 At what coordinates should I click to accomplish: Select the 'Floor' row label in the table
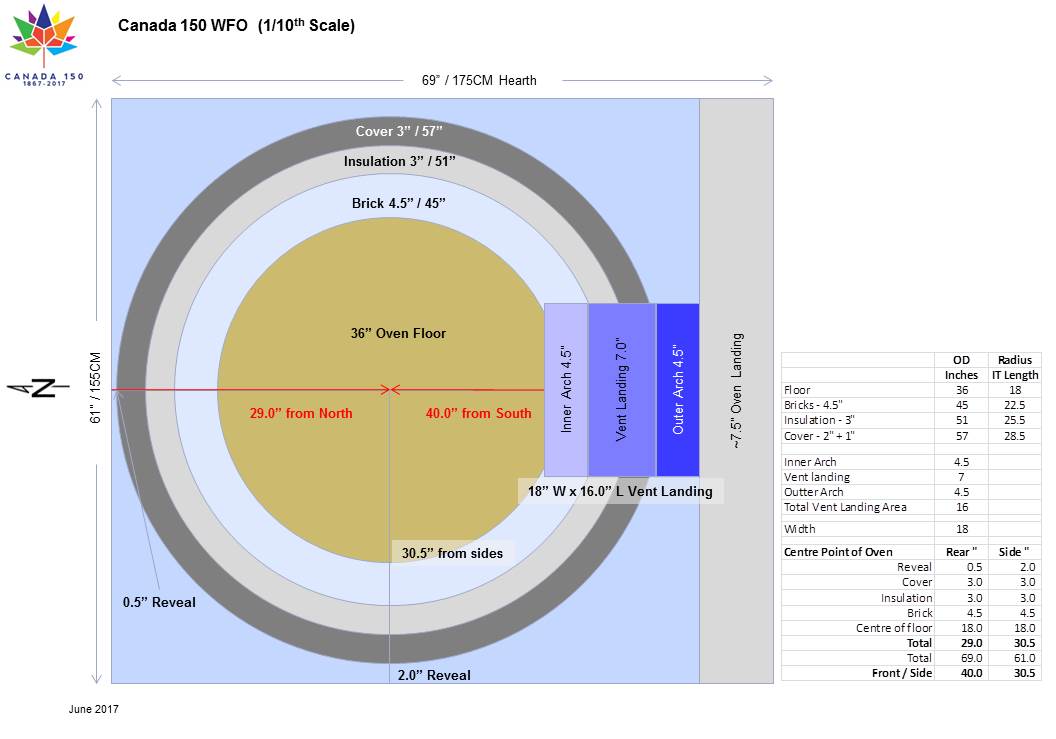797,390
